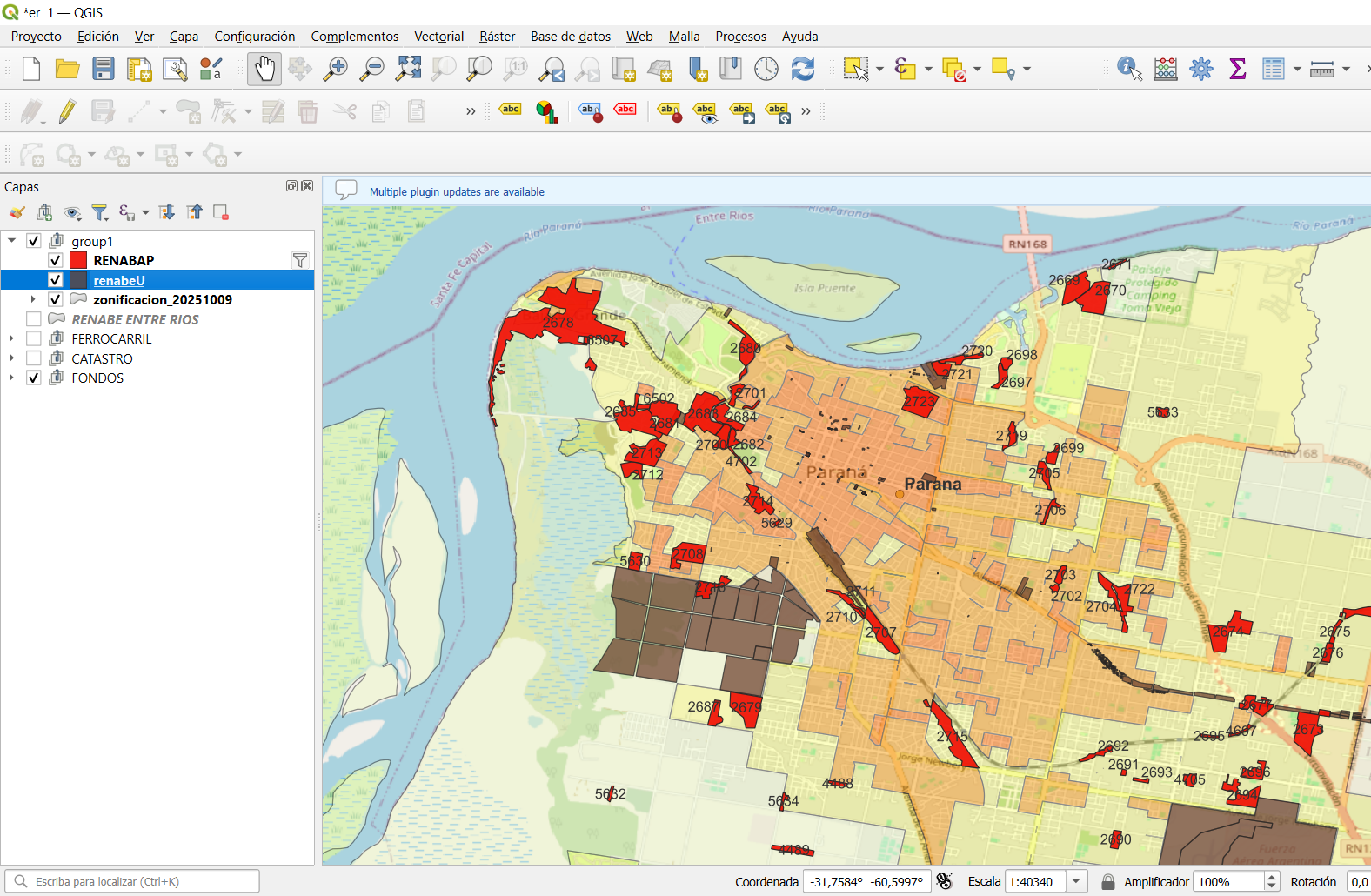Enable the FERROCARRIL group checkbox

(x=34, y=338)
